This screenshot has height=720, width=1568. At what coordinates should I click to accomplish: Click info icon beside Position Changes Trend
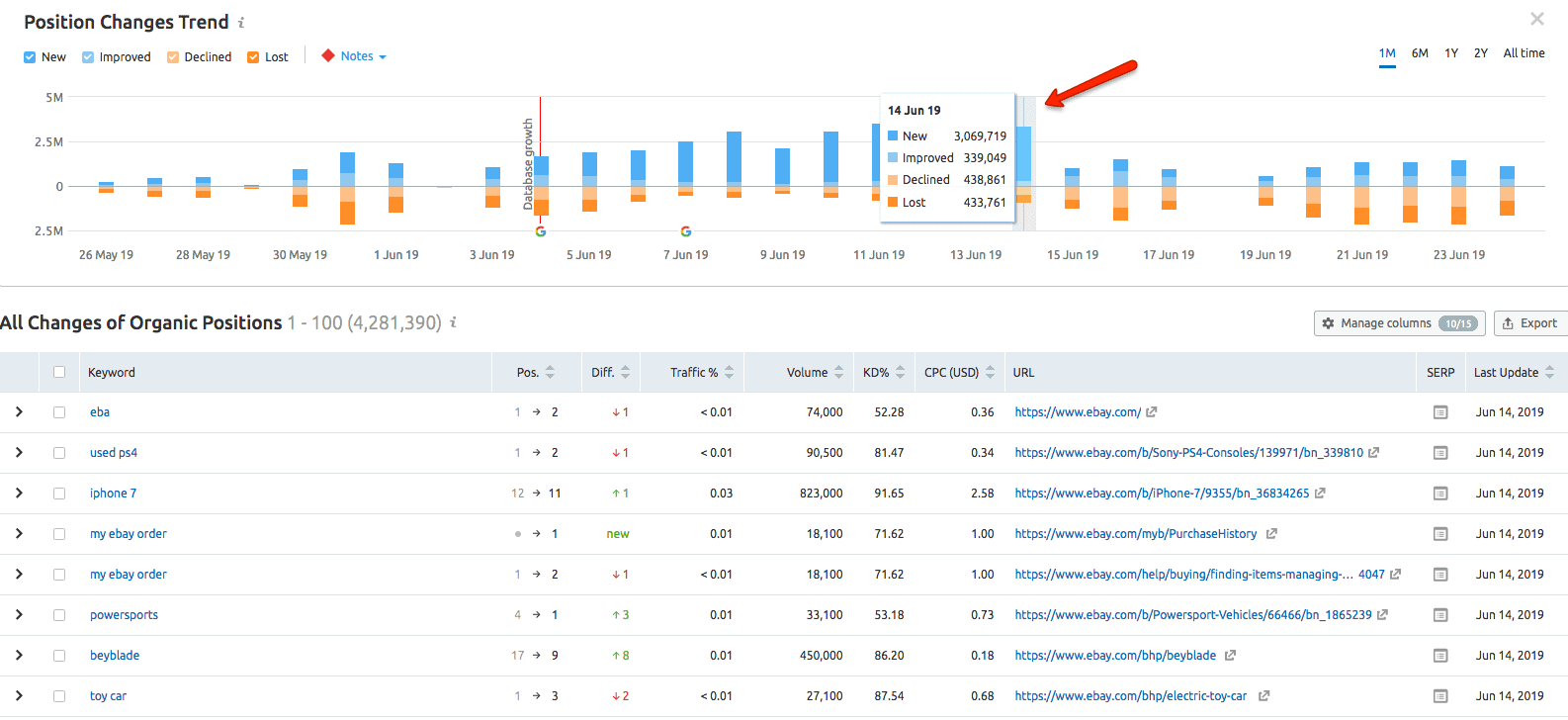(241, 22)
